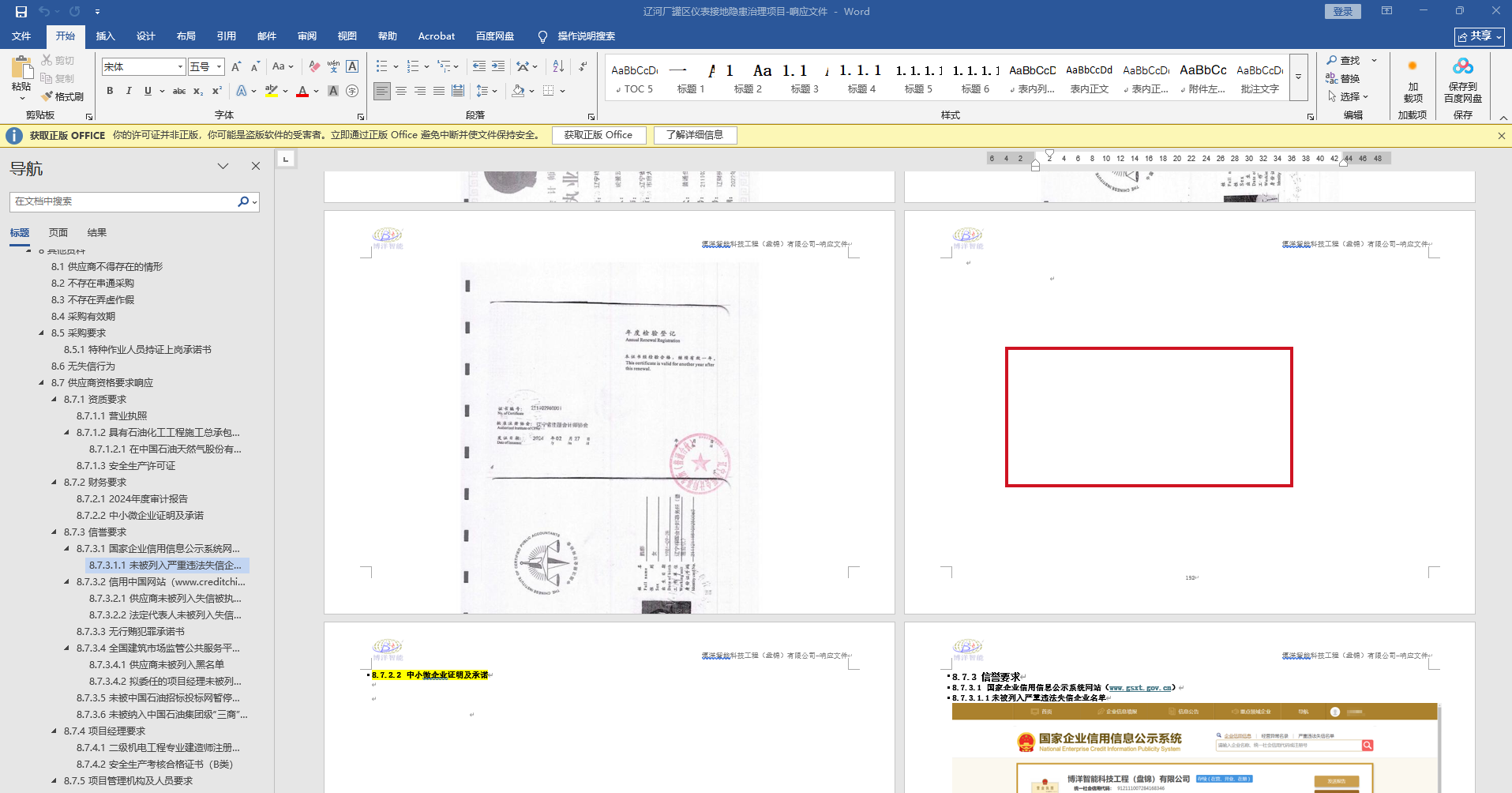Open the font size dropdown (五号)
1512x793 pixels.
click(x=219, y=67)
